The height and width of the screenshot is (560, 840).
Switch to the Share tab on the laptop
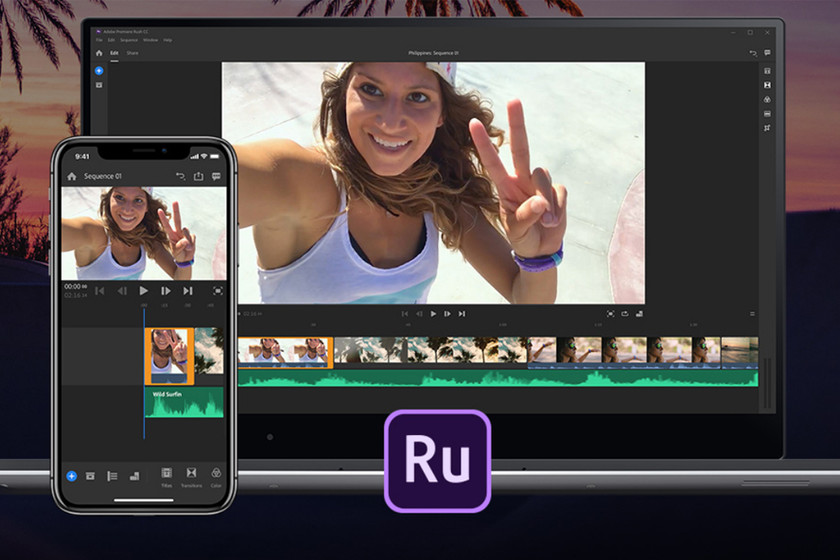coord(132,53)
